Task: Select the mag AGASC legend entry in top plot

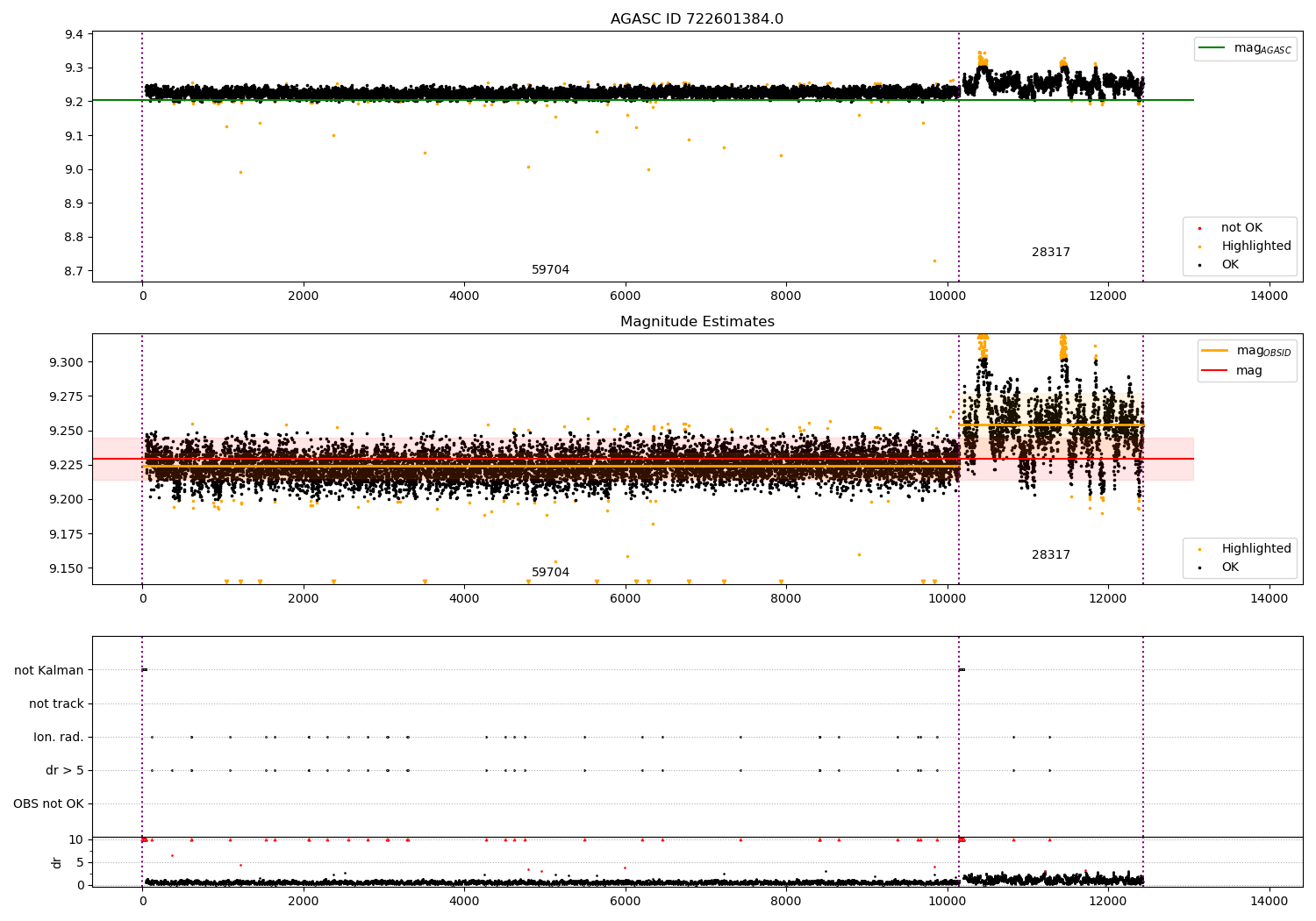Action: tap(1246, 48)
